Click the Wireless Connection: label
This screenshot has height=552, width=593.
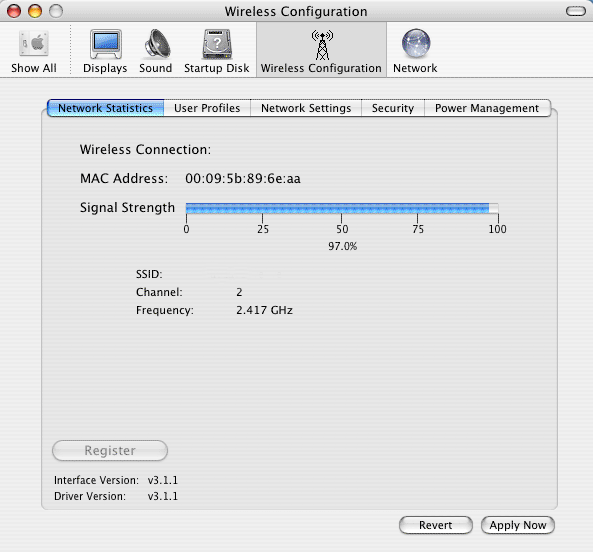pyautogui.click(x=145, y=150)
